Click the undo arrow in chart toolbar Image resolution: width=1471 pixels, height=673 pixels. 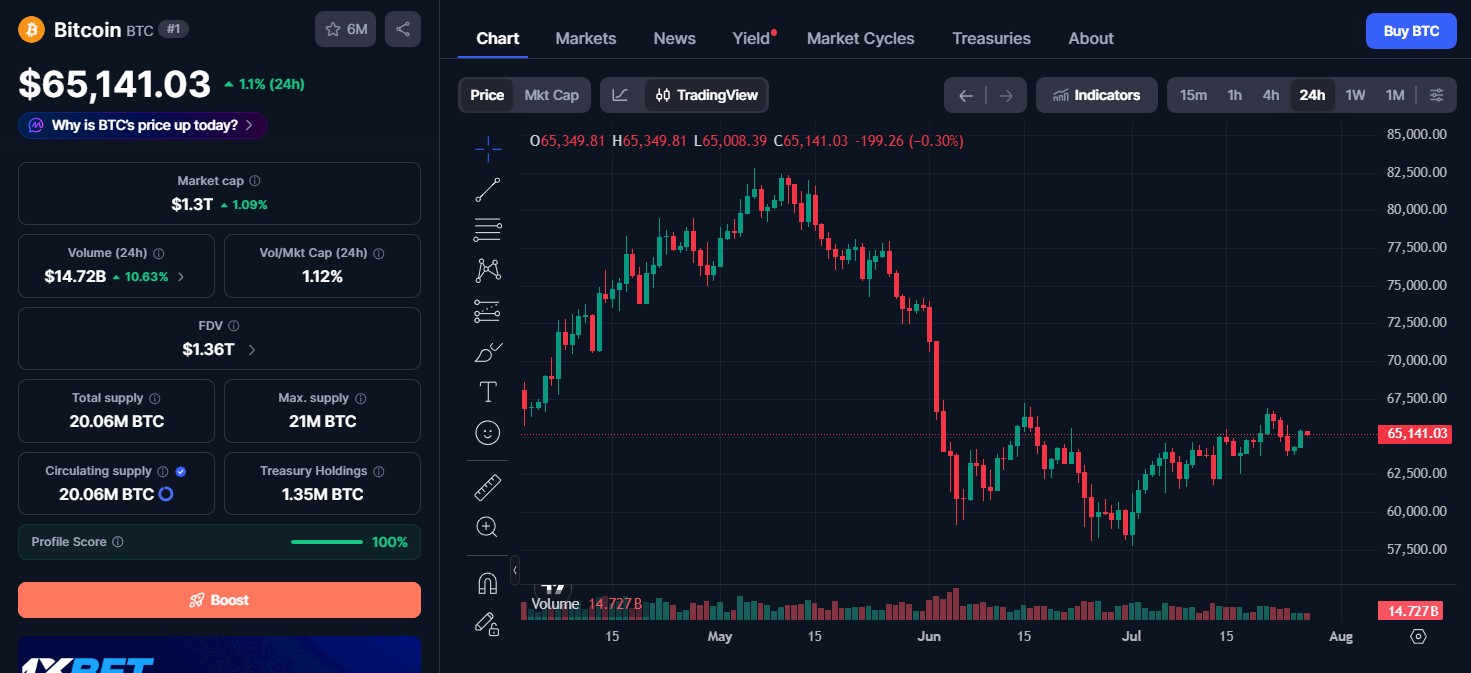tap(965, 95)
